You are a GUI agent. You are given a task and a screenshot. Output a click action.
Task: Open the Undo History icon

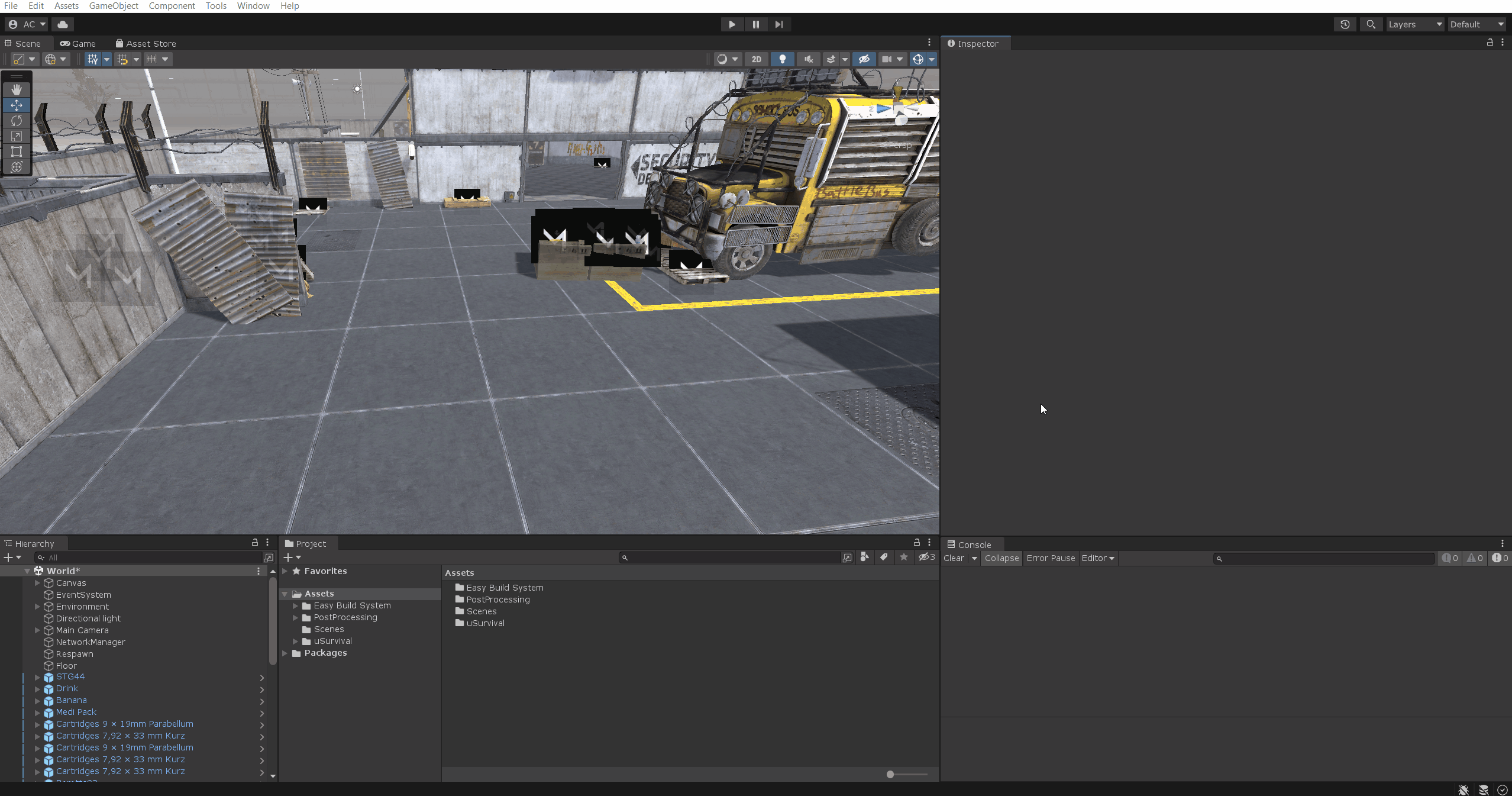click(1345, 24)
